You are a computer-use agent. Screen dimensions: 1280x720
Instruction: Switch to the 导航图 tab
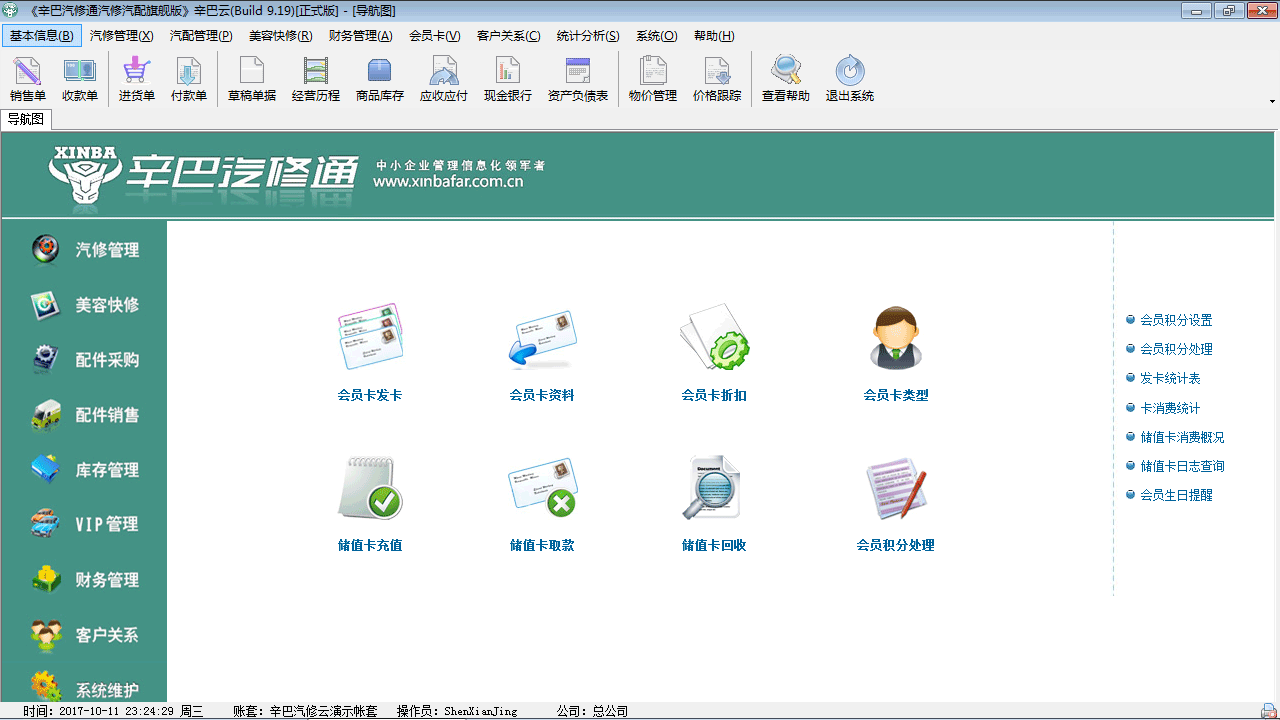[26, 119]
